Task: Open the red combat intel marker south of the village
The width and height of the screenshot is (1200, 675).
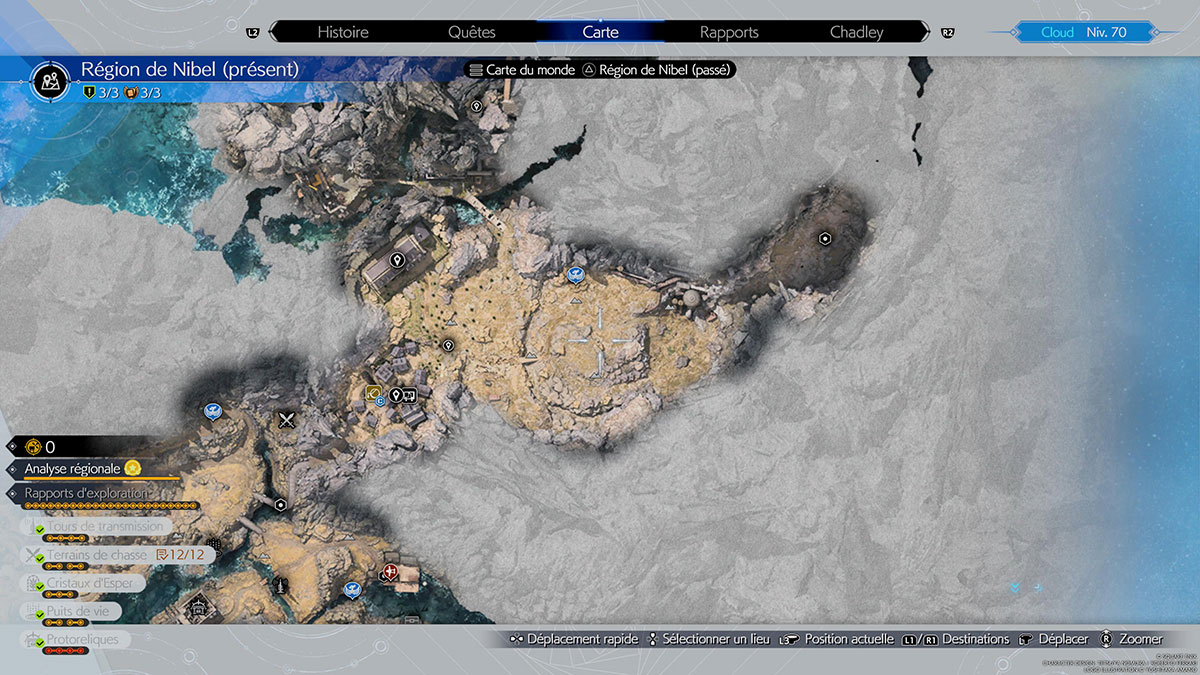Action: pos(390,571)
